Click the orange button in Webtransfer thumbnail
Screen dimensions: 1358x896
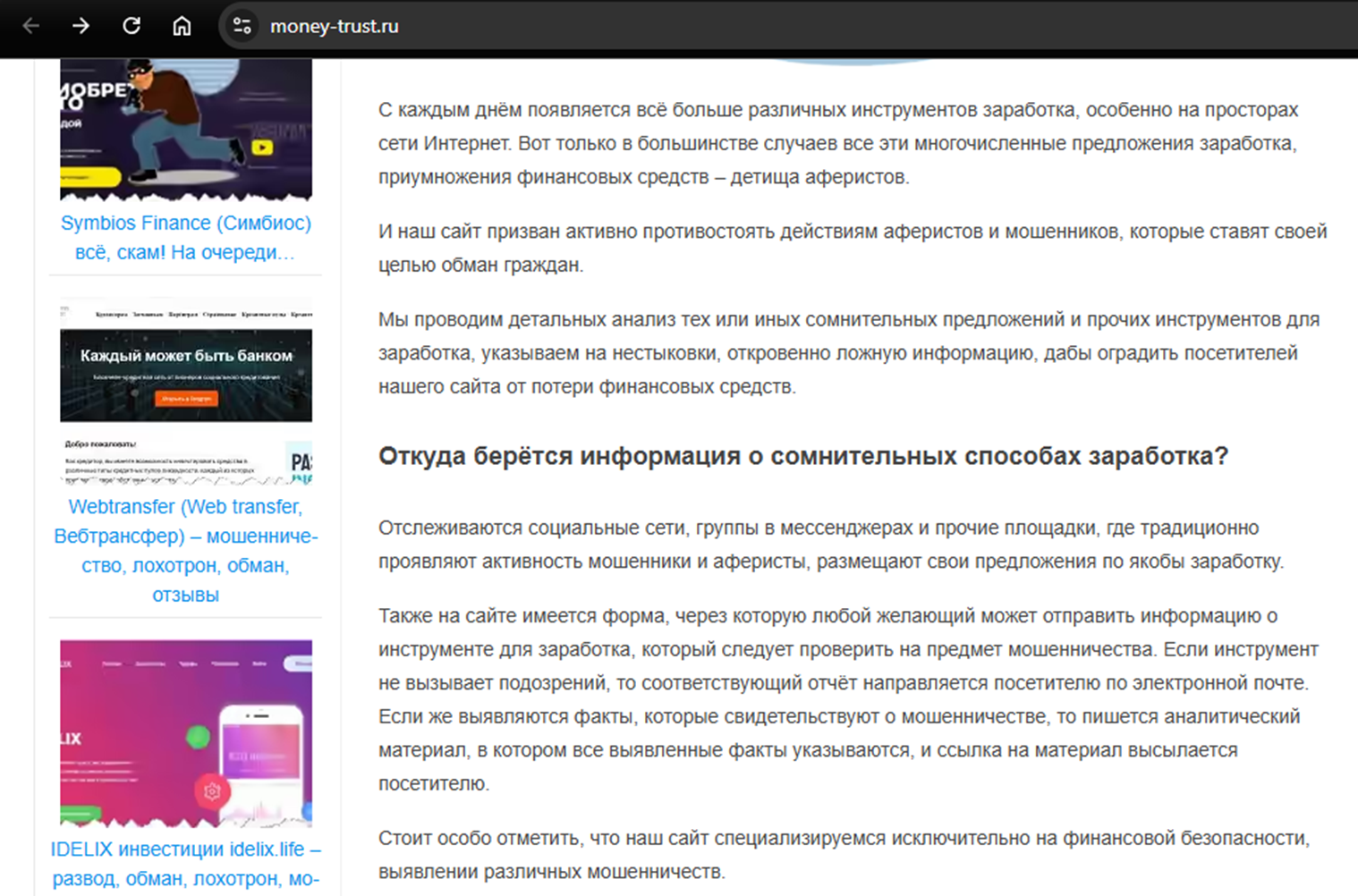point(186,399)
